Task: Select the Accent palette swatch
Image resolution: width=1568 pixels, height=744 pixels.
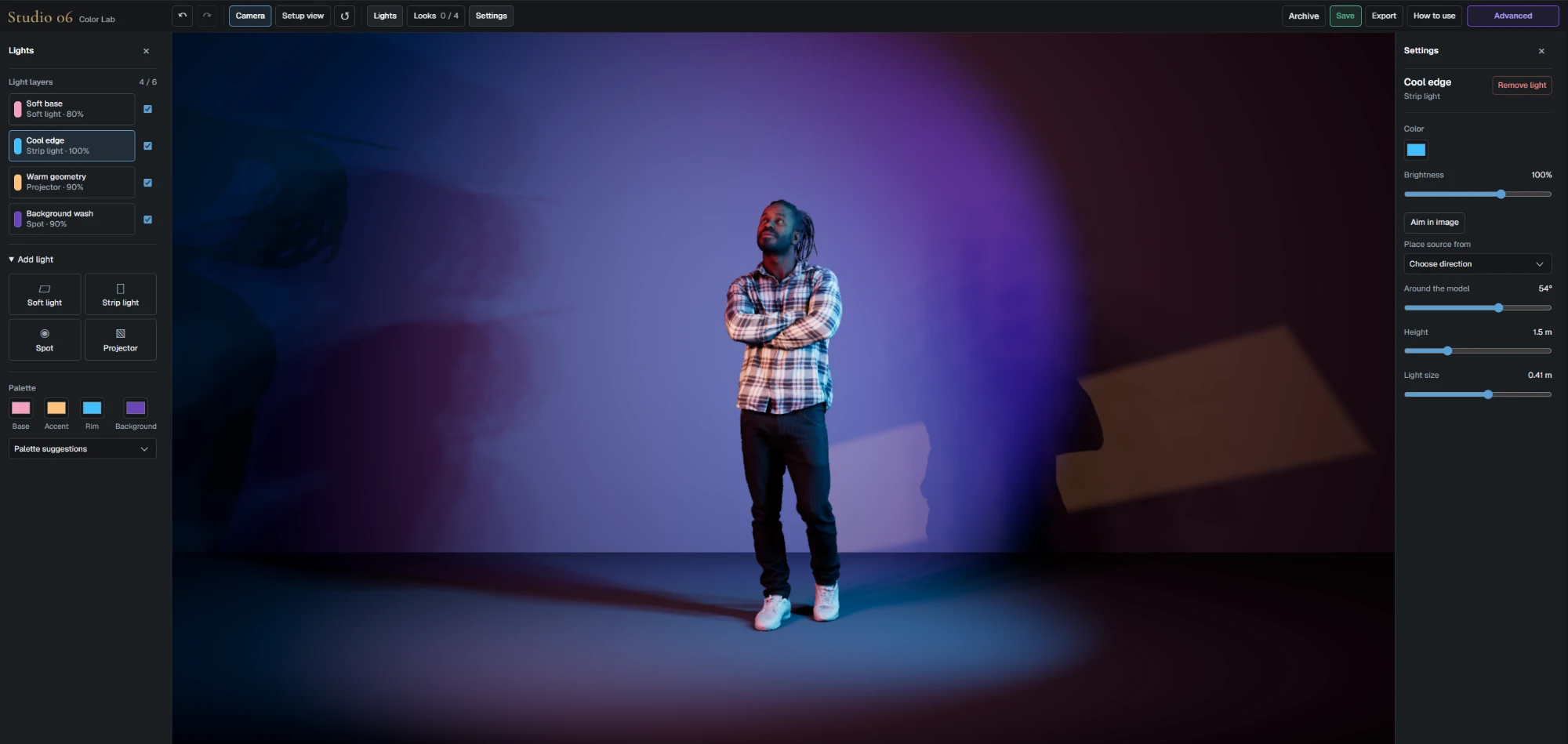Action: (56, 408)
